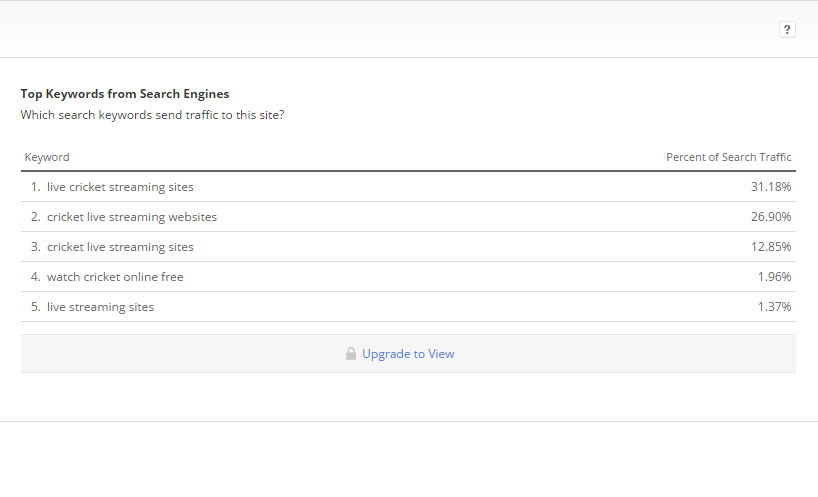818x497 pixels.
Task: Click the 31.18% traffic value
Action: pyautogui.click(x=772, y=187)
